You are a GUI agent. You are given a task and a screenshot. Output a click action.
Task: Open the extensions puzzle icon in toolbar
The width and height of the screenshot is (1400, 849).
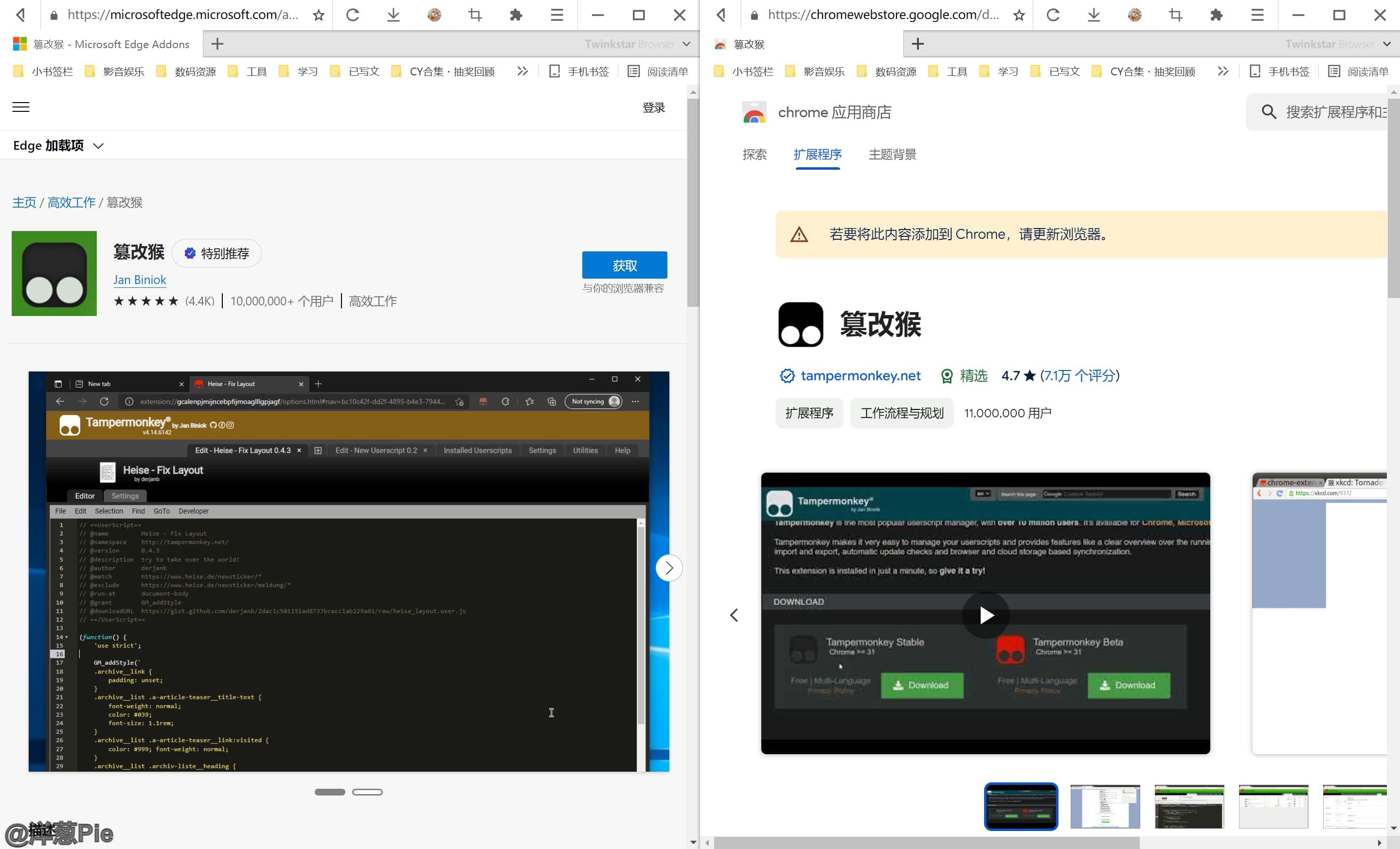point(515,15)
